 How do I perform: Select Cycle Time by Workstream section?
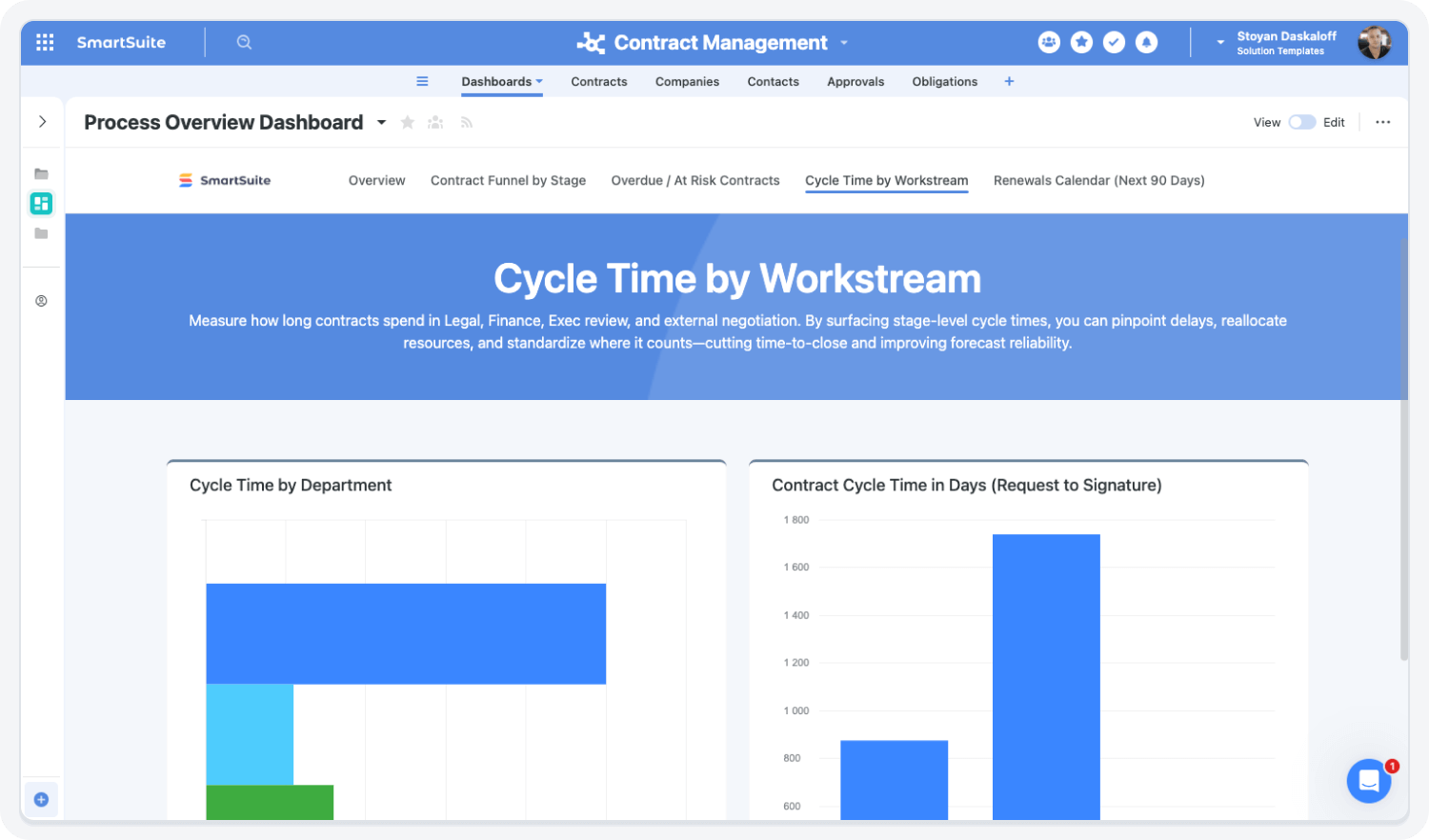(x=886, y=180)
